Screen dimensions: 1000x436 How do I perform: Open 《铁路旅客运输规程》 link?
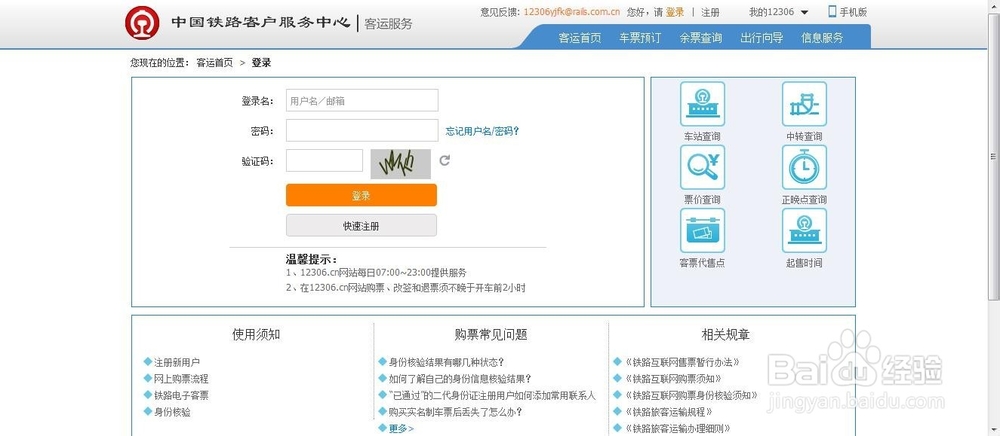coord(668,412)
